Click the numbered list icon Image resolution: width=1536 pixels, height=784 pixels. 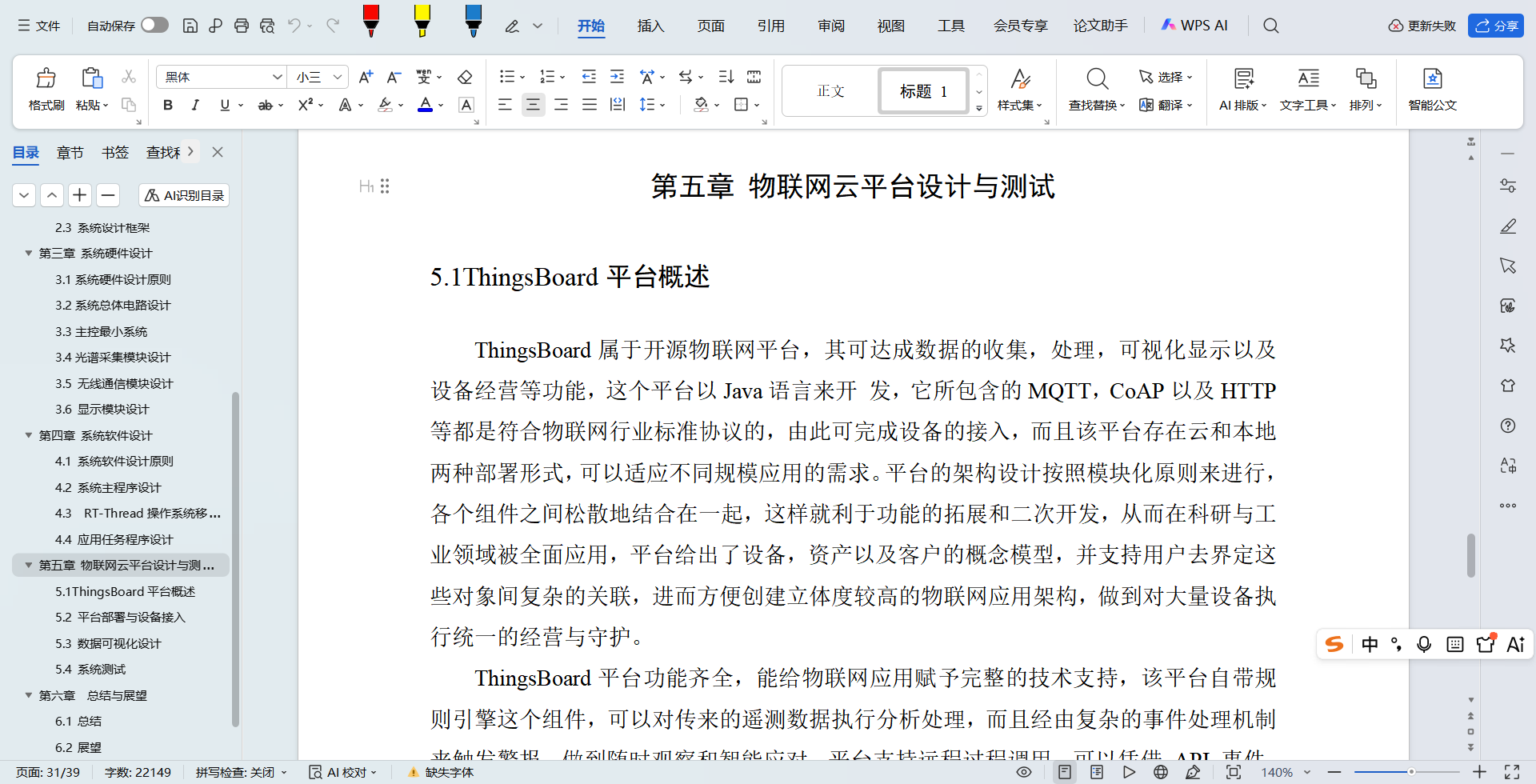[x=547, y=77]
